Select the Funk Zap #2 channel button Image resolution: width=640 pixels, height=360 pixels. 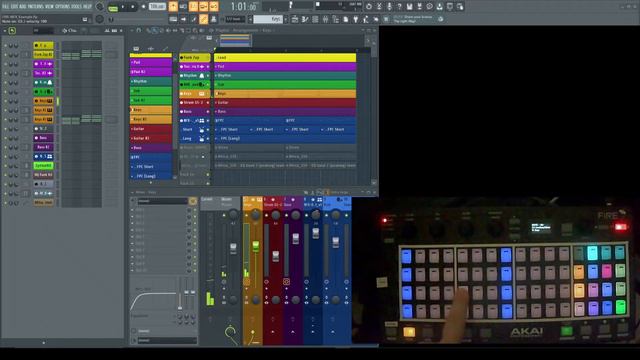coord(43,55)
